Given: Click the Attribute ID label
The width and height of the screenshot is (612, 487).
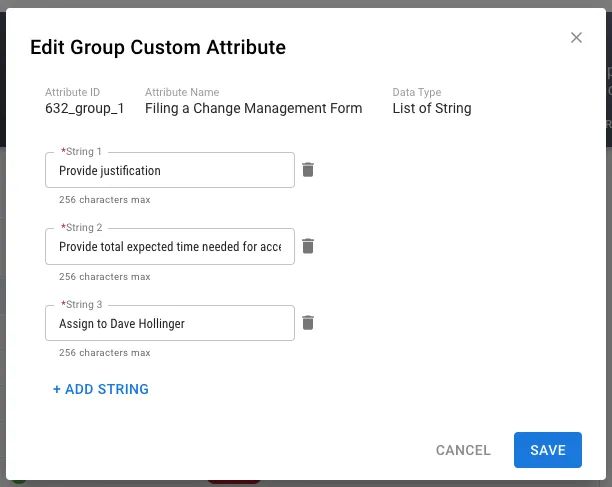Looking at the screenshot, I should 72,92.
